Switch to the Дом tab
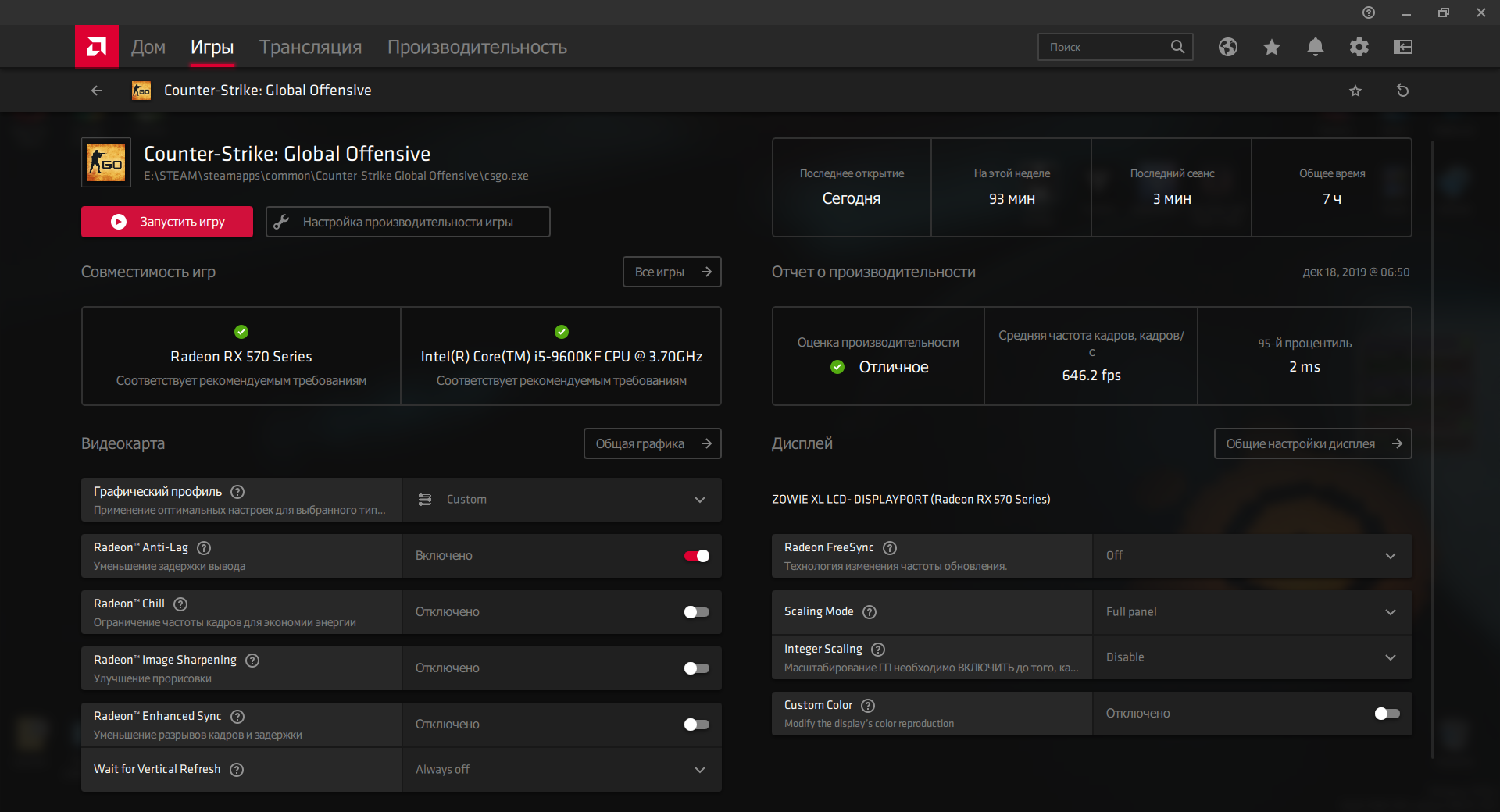The height and width of the screenshot is (812, 1500). 148,47
